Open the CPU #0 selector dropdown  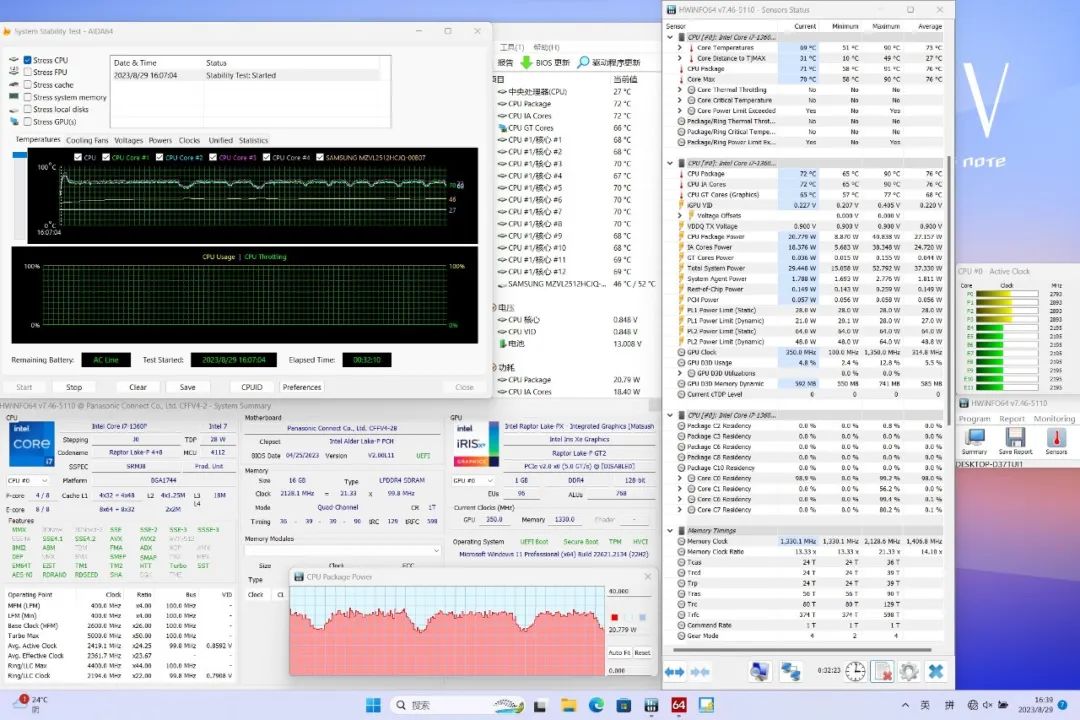coord(29,481)
